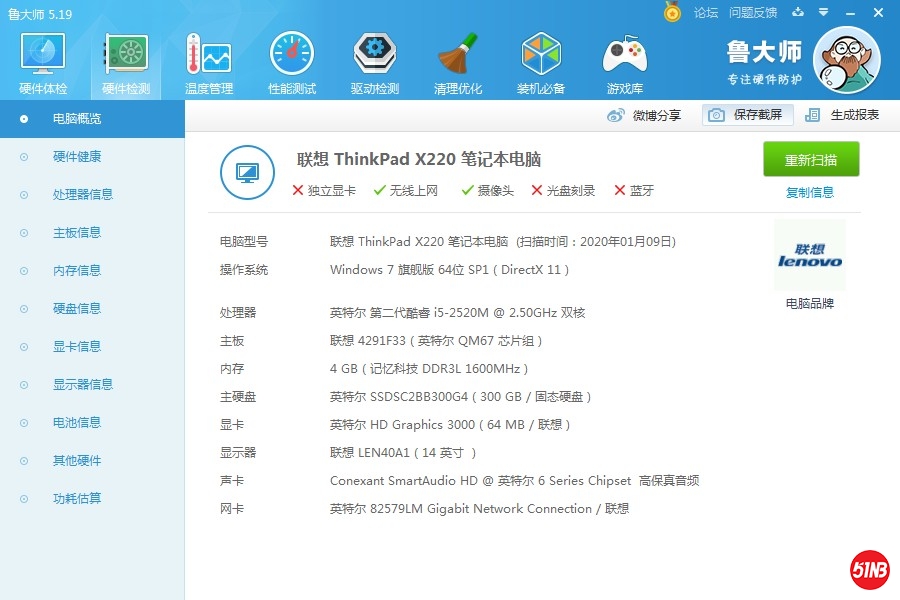900x600 pixels.
Task: Open 温度管理 temperature management
Action: click(208, 60)
